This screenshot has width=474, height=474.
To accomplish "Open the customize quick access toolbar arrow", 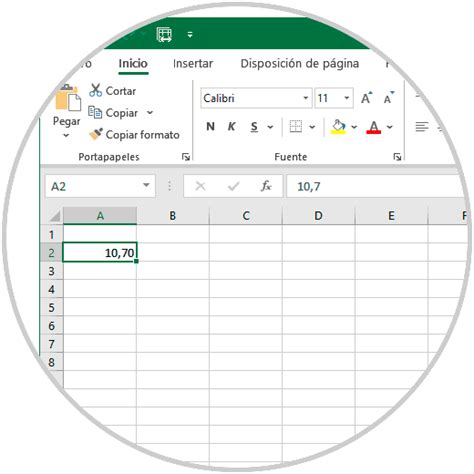I will (190, 34).
